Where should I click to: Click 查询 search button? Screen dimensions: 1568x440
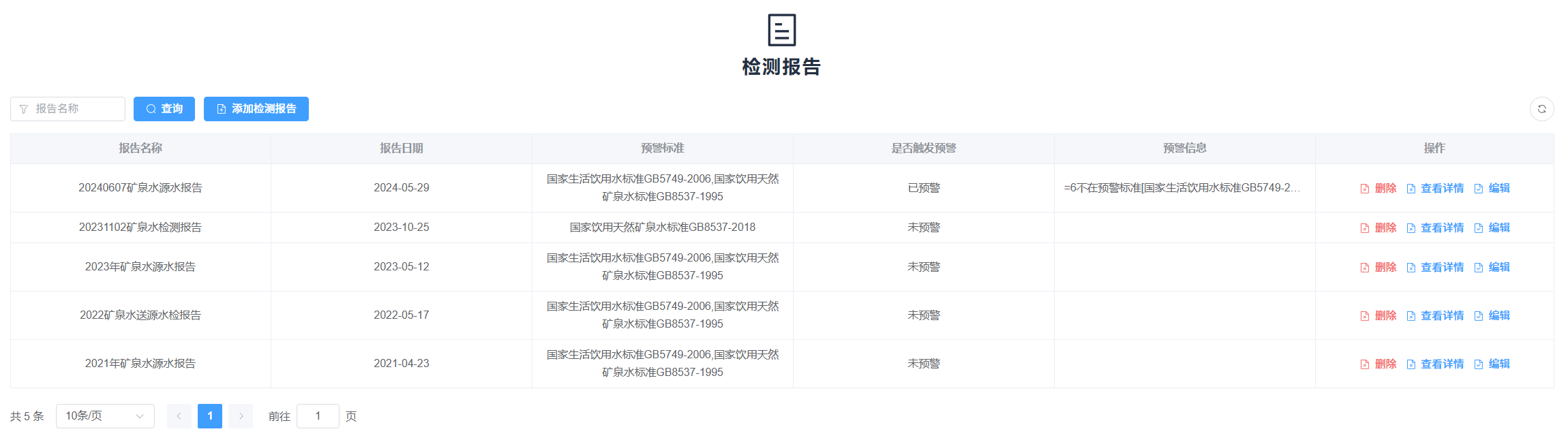tap(164, 109)
